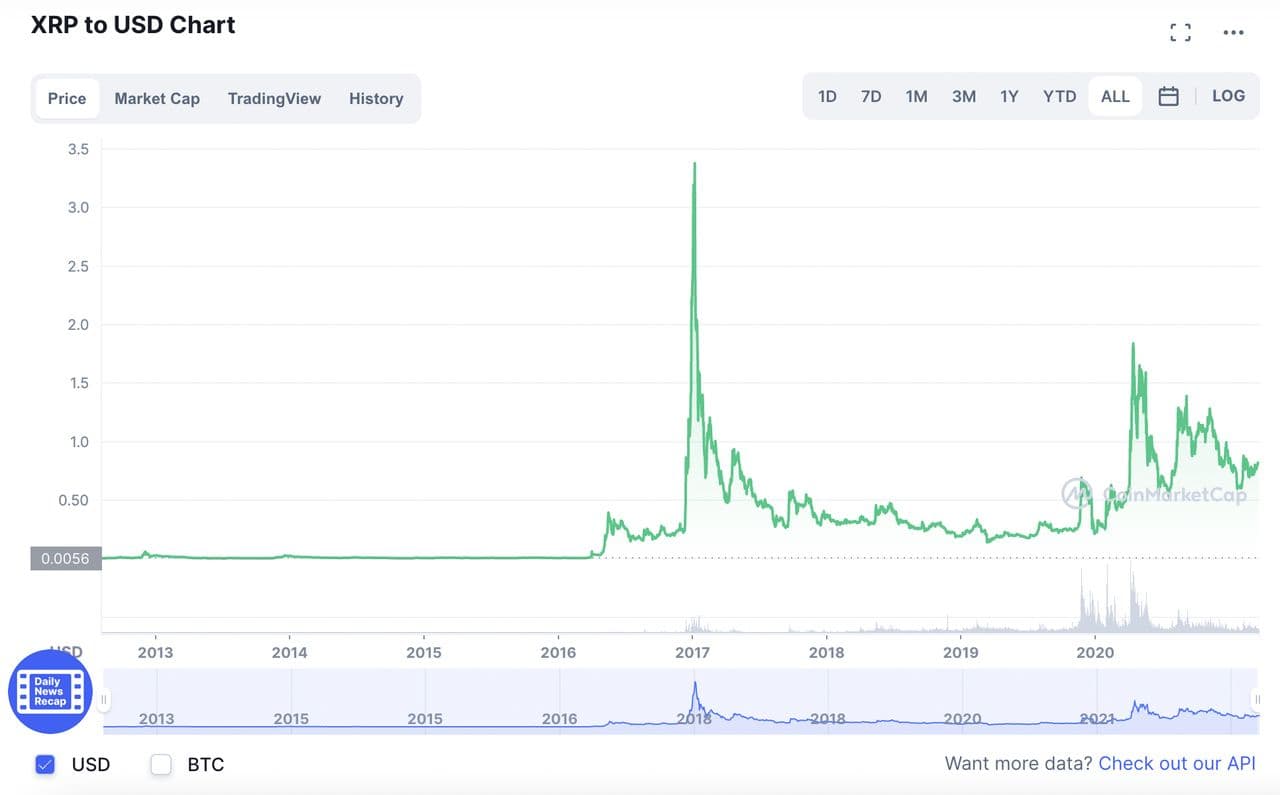
Task: Uncheck the USD checkbox
Action: pyautogui.click(x=45, y=765)
